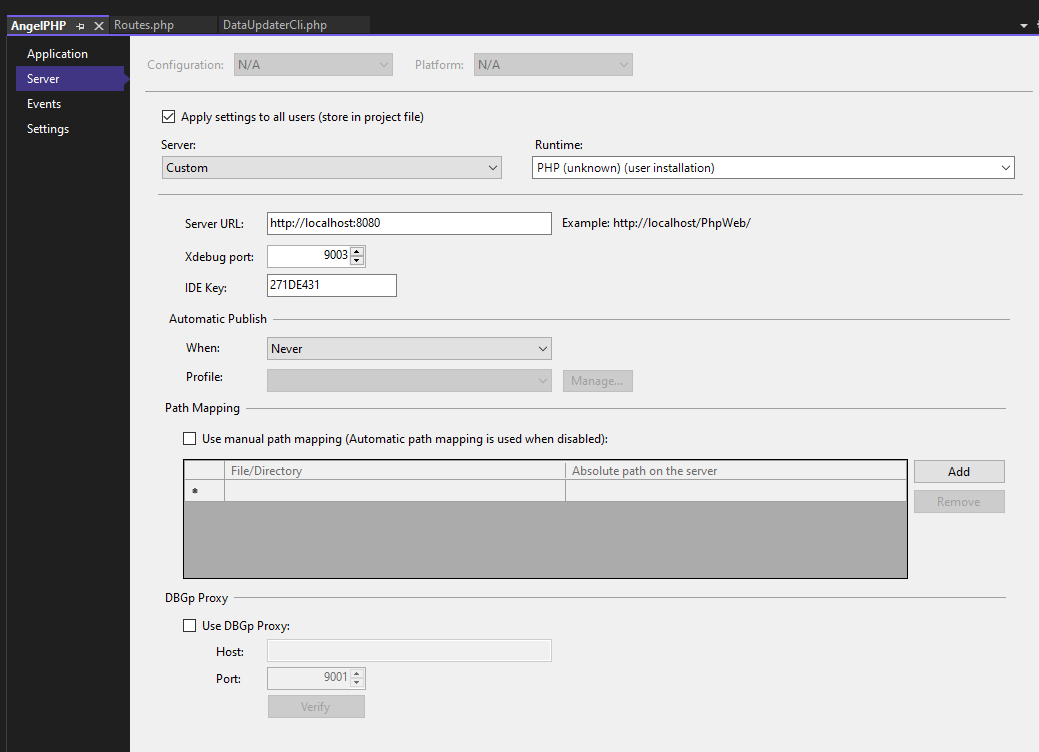Open the tab overflow arrow at top right

point(1023,25)
